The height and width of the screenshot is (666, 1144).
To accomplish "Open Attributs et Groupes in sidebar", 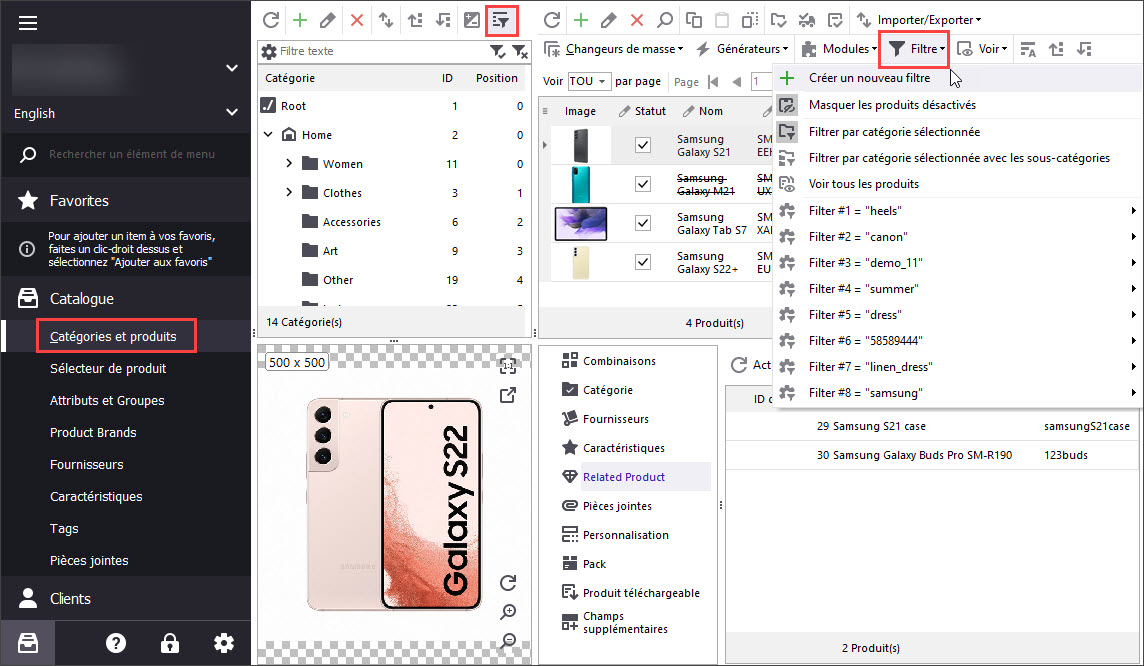I will pyautogui.click(x=107, y=400).
